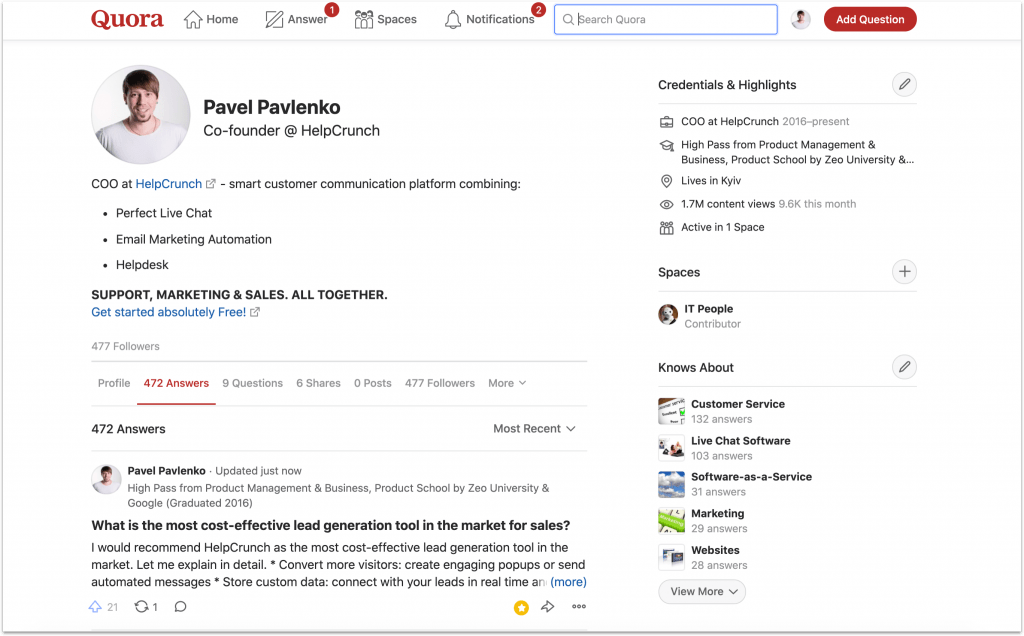Click the Websites topic thumbnail
The height and width of the screenshot is (636, 1024).
[x=671, y=557]
